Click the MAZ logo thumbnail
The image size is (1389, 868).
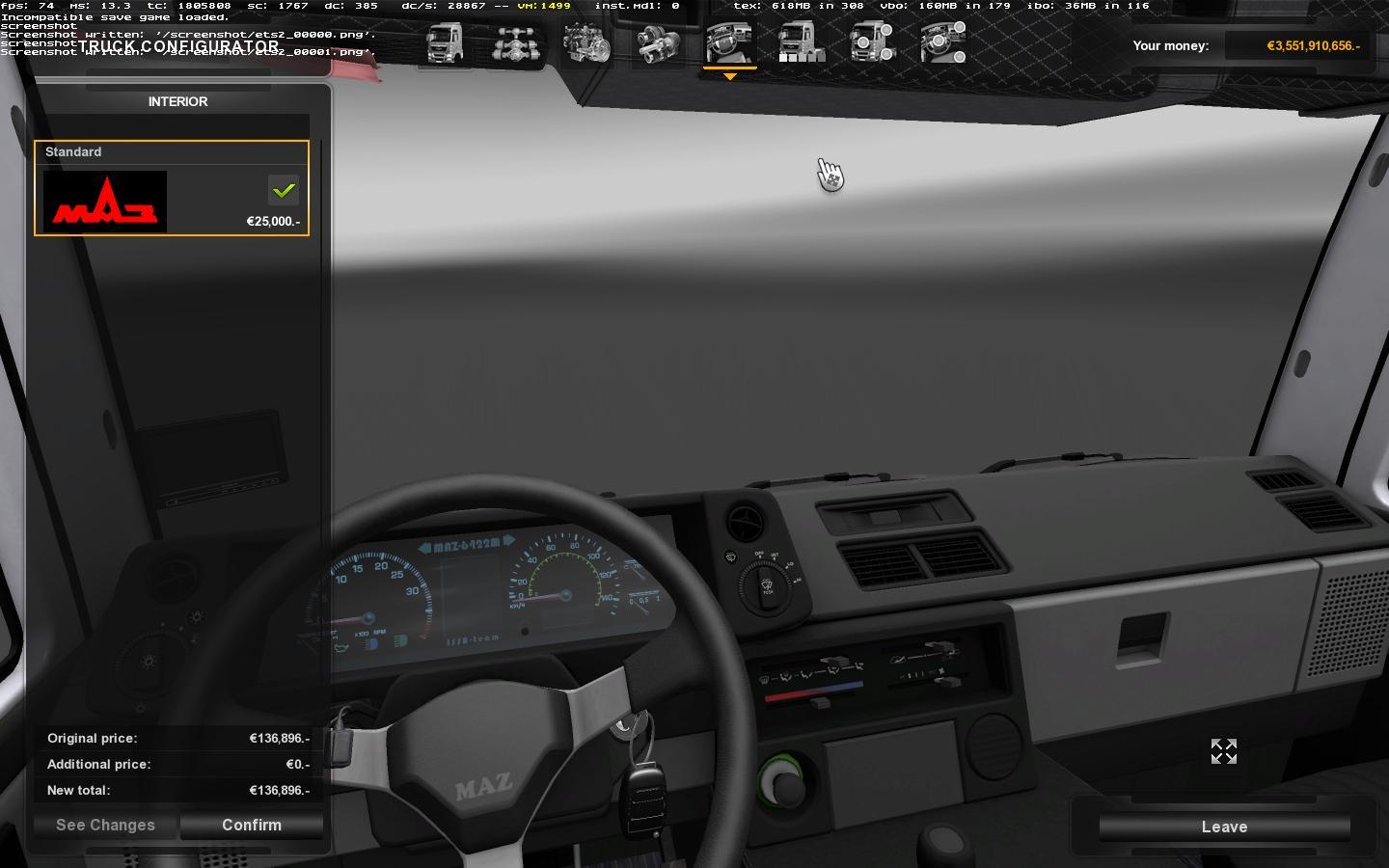click(x=105, y=202)
